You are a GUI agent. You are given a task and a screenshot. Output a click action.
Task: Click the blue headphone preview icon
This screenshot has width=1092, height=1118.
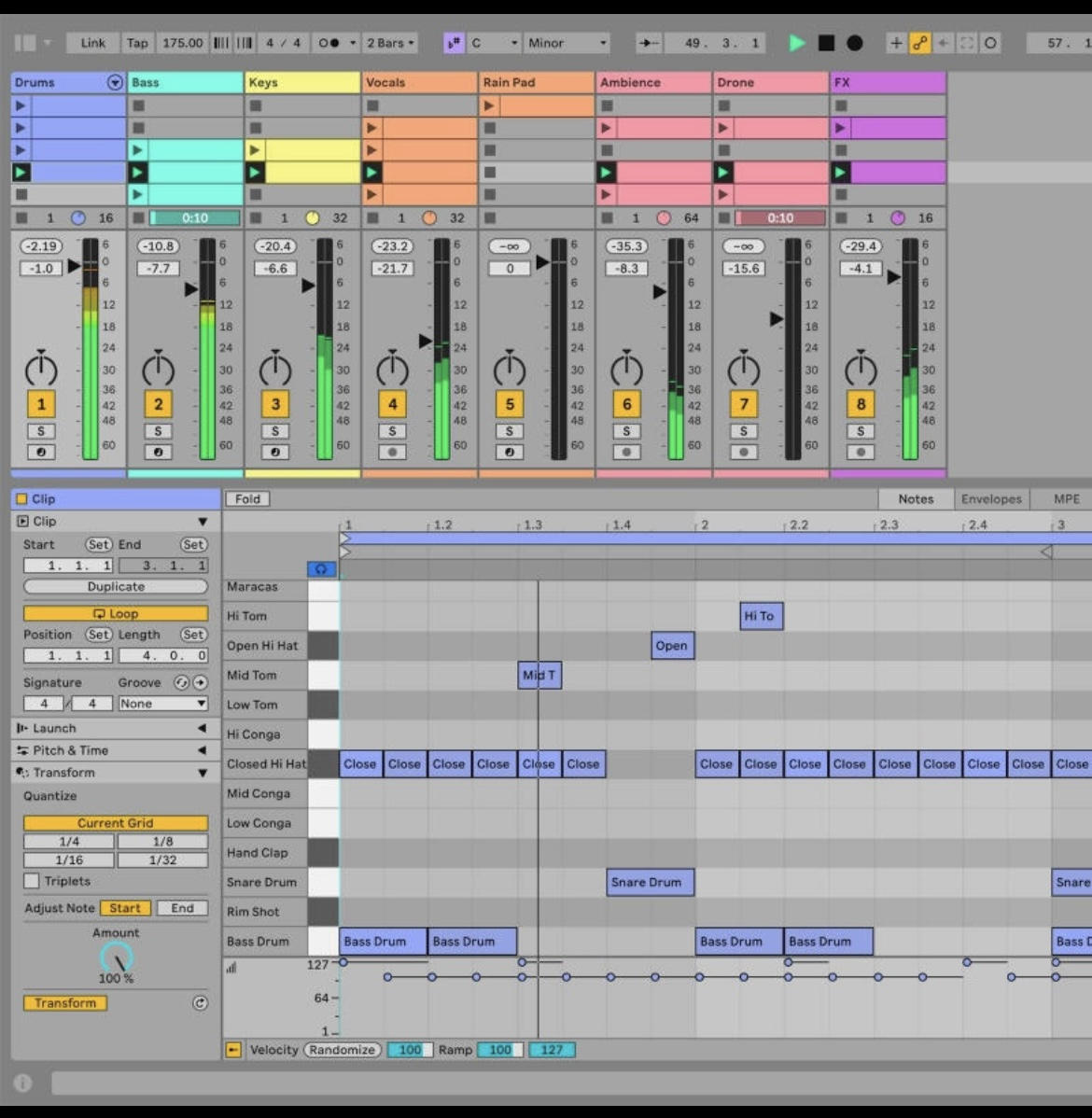[321, 568]
